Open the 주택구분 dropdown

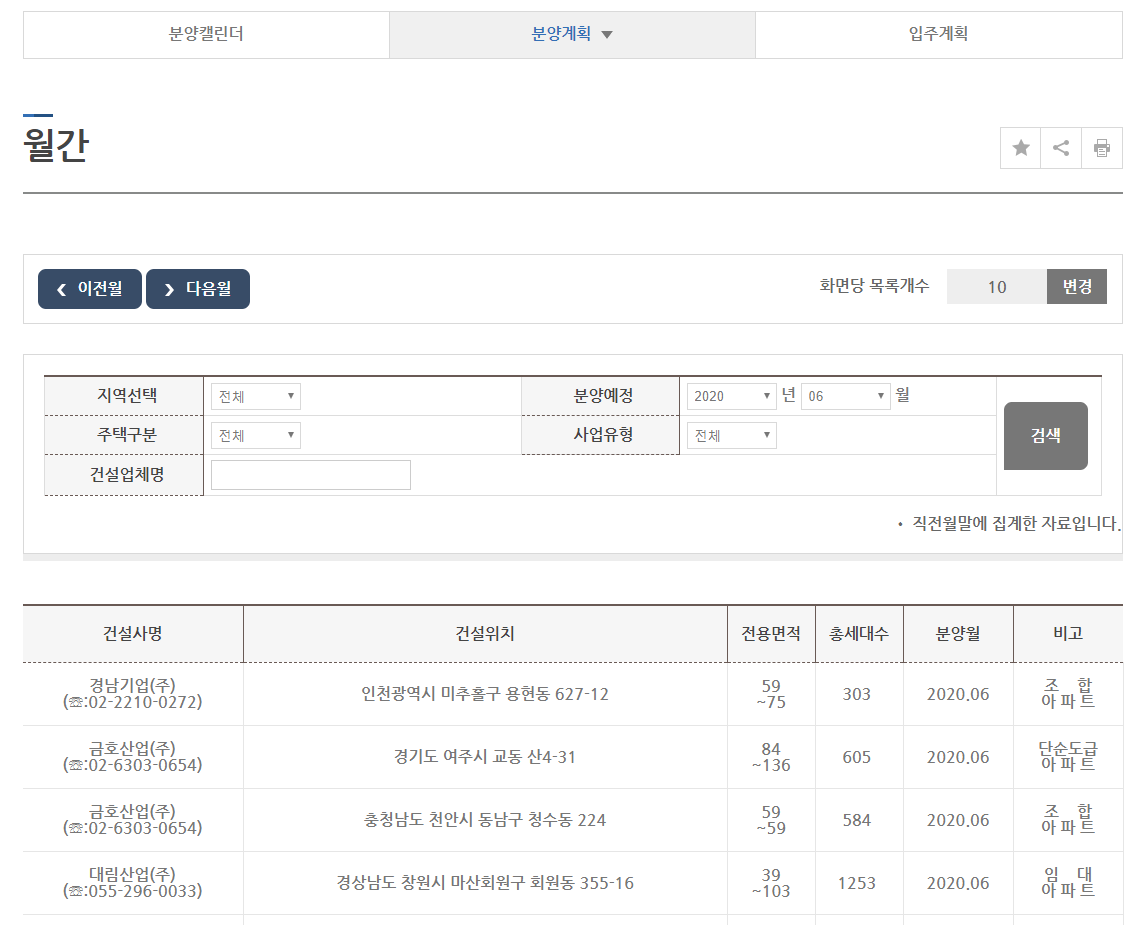(255, 435)
